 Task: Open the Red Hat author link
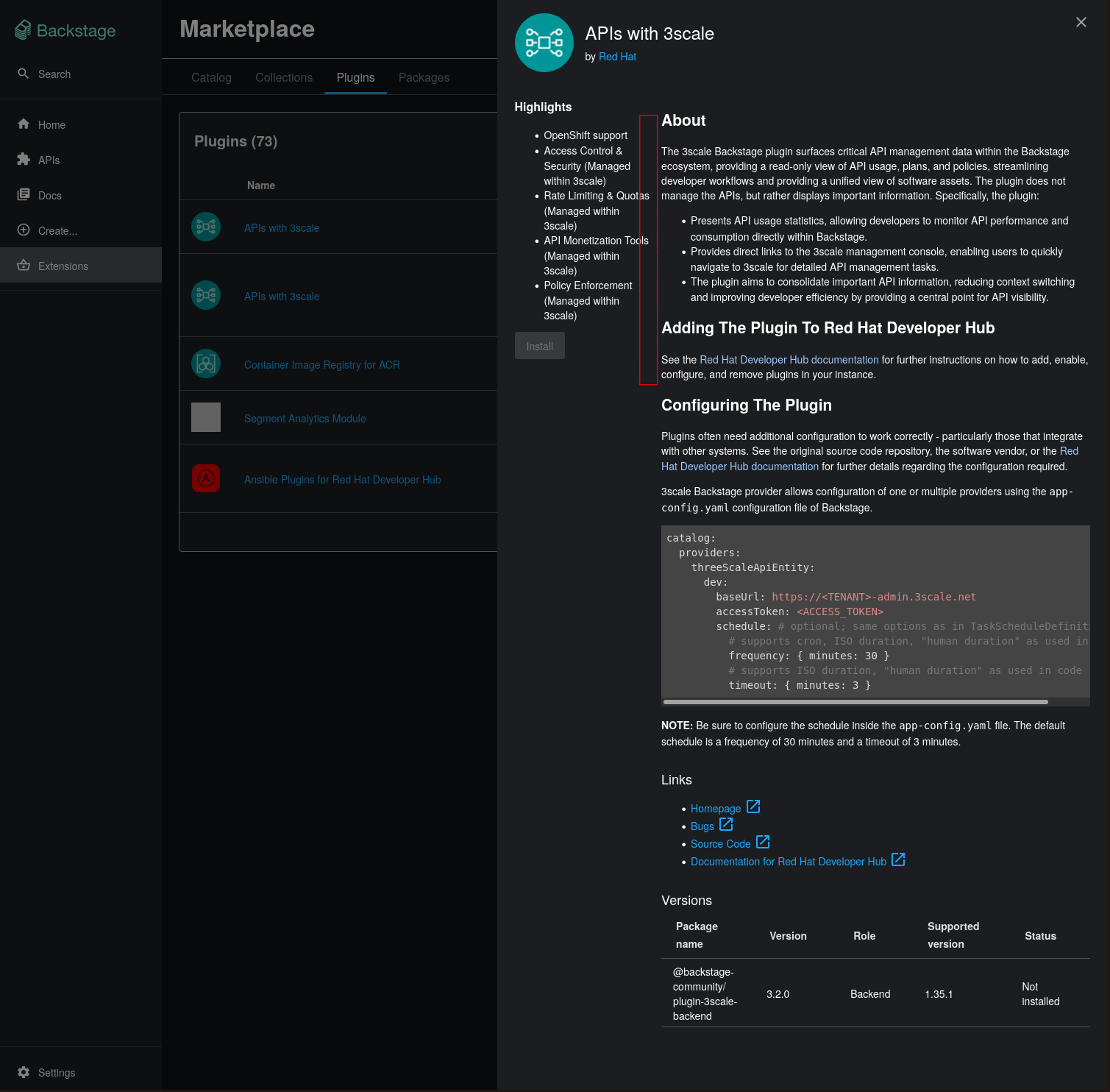click(x=617, y=57)
